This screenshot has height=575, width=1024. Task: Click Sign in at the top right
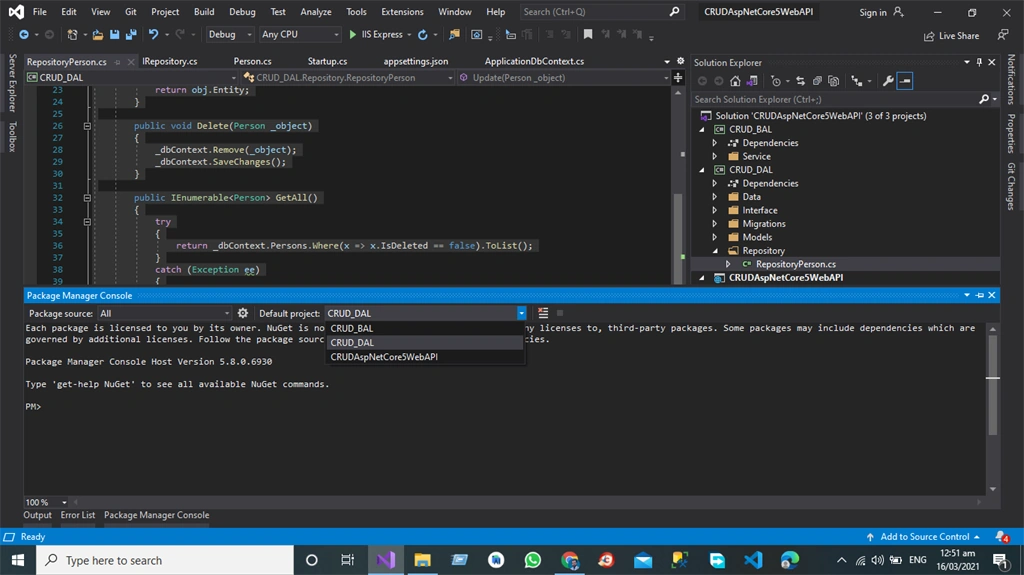[x=881, y=12]
